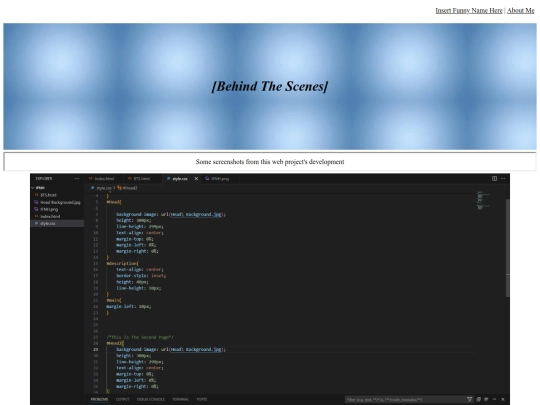This screenshot has height=405, width=540.
Task: Click the 'Some screenshots from this web project's development' text
Action: 270,162
